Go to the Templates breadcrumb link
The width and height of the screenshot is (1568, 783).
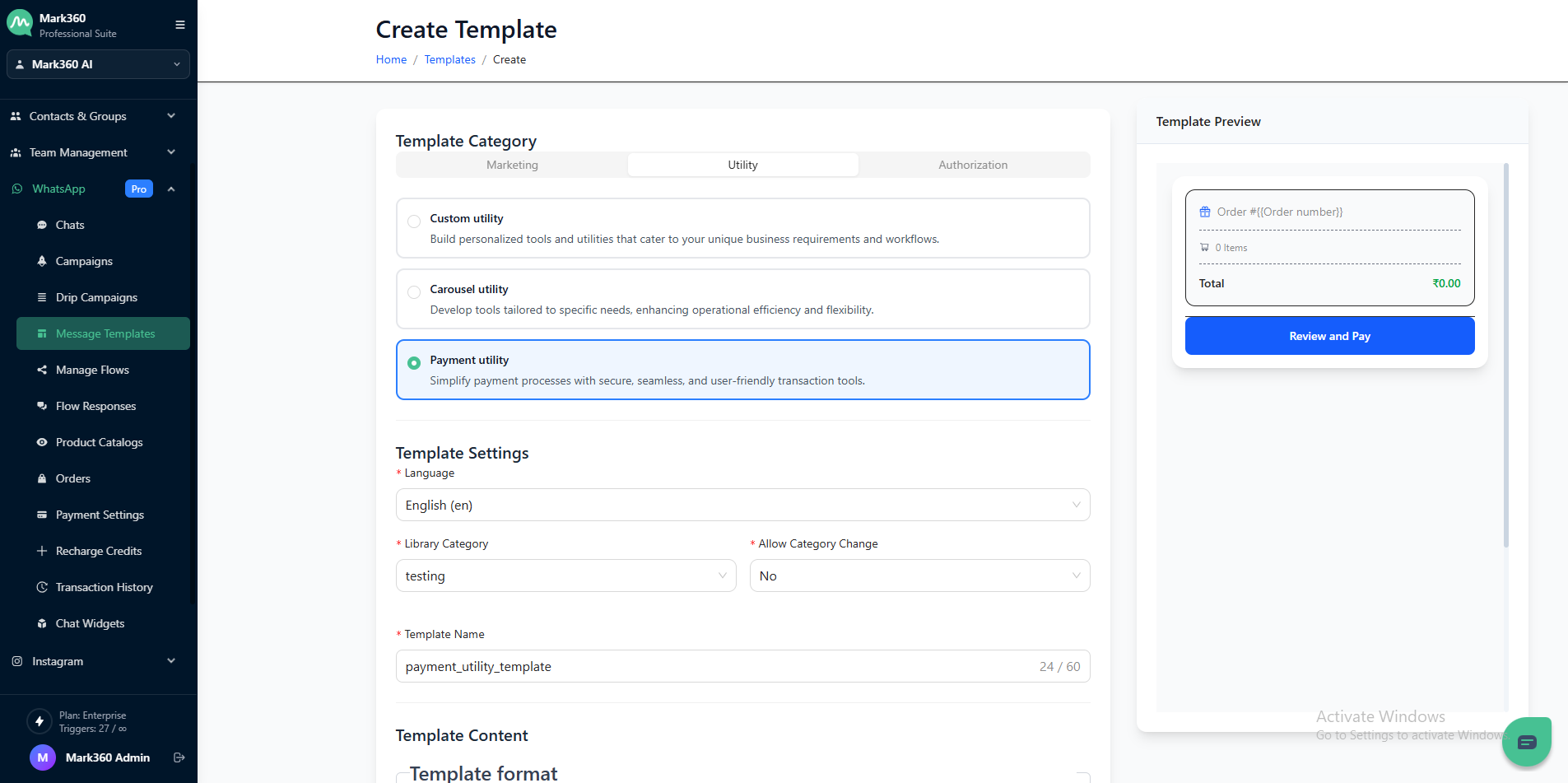(449, 59)
